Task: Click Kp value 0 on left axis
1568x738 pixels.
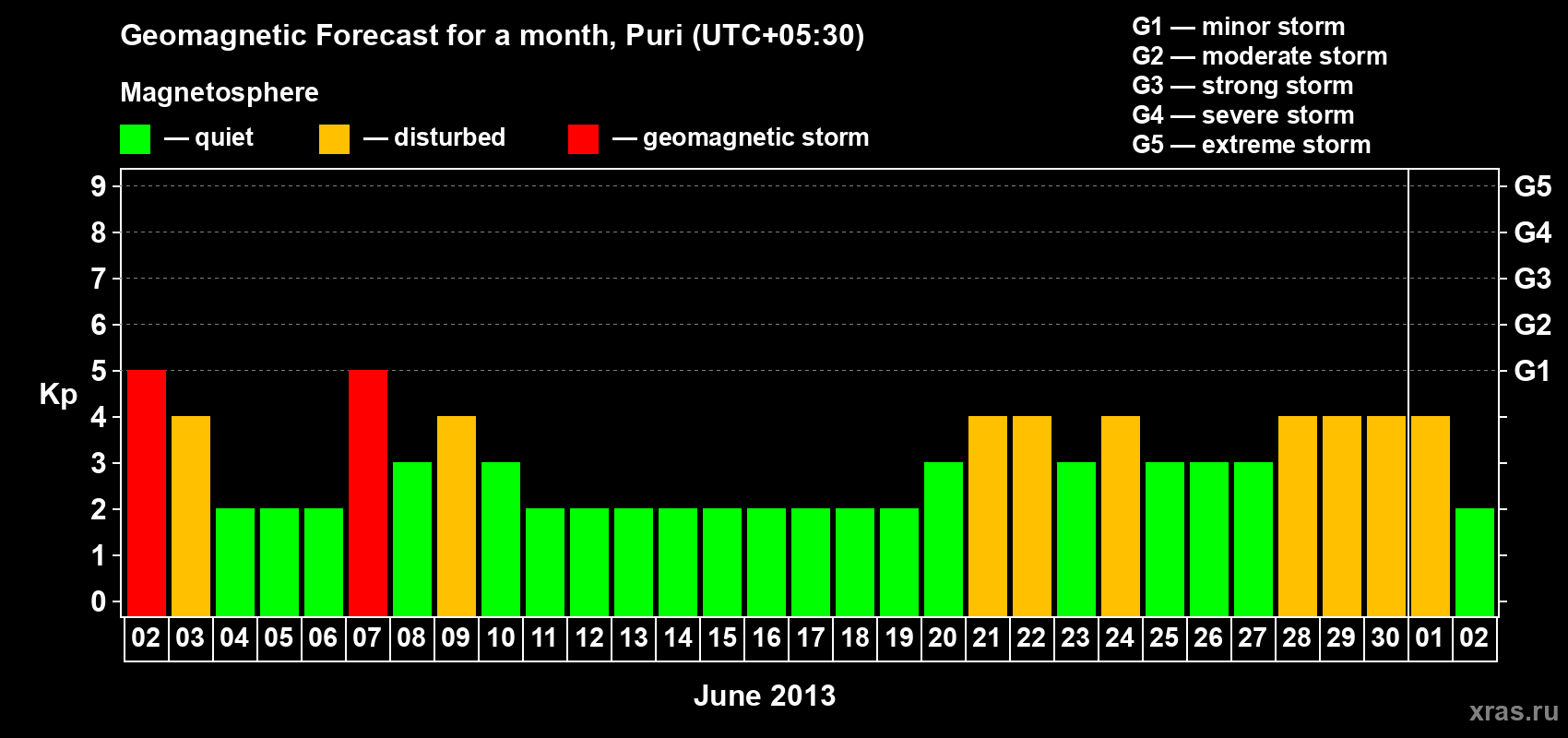Action: click(x=99, y=601)
